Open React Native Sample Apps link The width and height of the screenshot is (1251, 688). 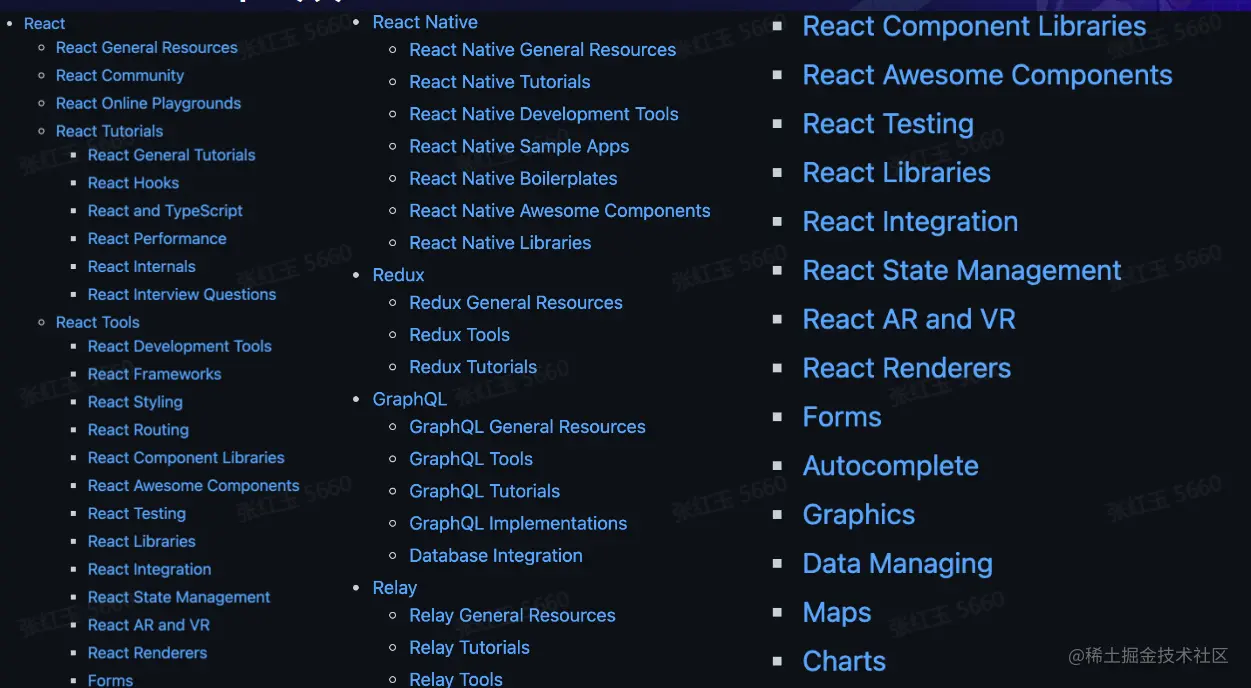[519, 146]
